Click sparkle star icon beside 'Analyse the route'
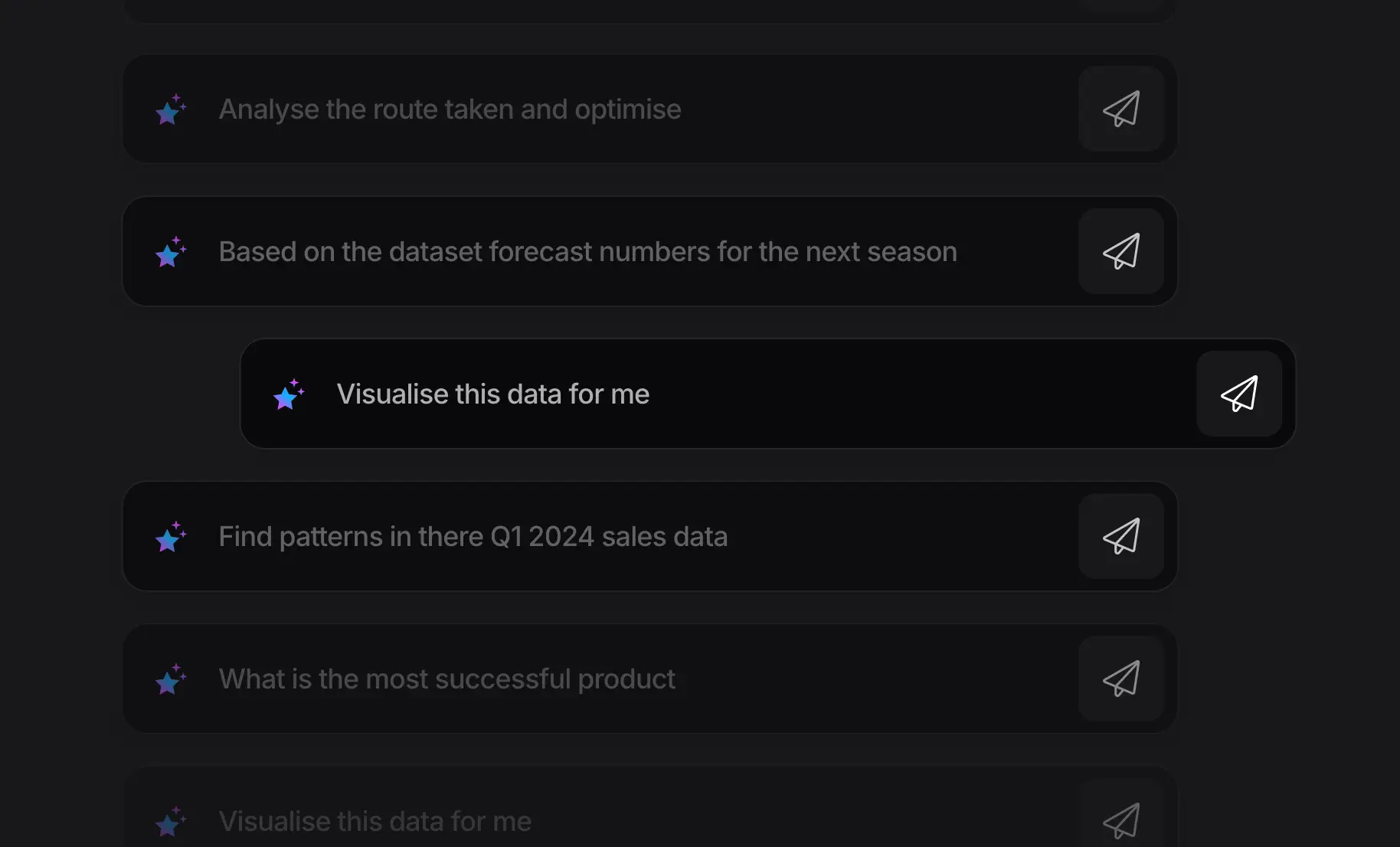This screenshot has width=1400, height=847. (170, 110)
